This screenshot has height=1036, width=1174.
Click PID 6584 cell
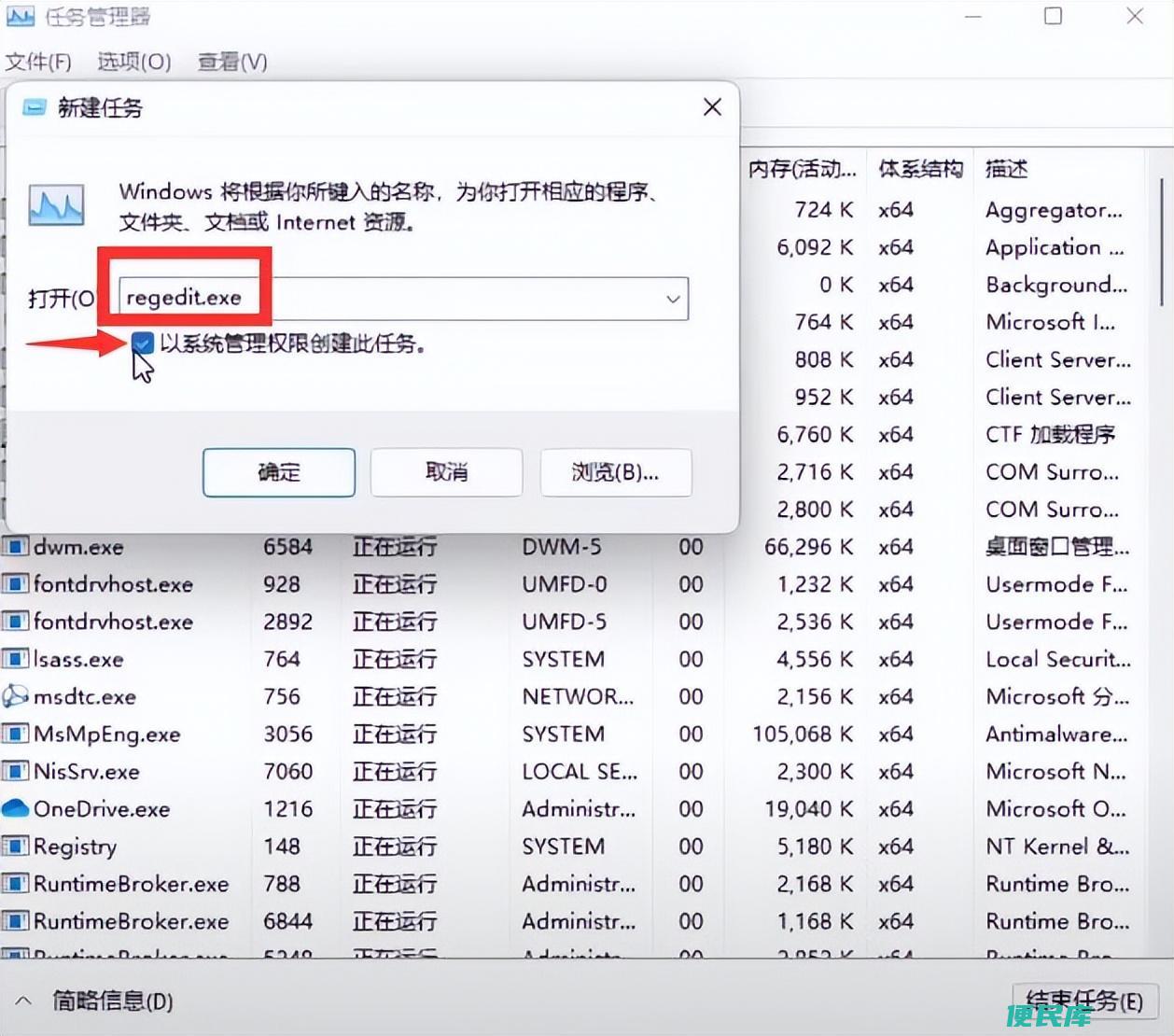pos(287,547)
